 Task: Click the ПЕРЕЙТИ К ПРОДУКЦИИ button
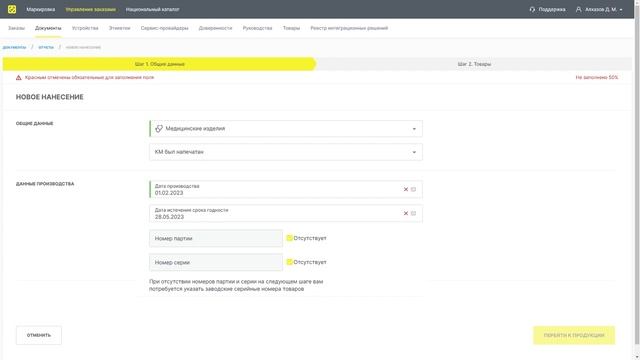coord(574,335)
